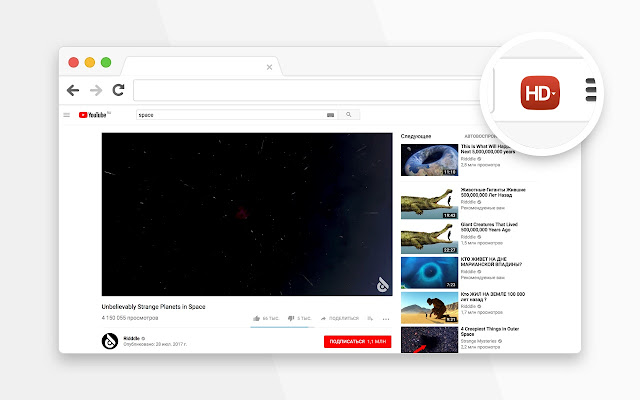Screen dimensions: 640x400
Task: Open 'Кто ЖИЛ НА ЗЕМЛЕ 100 000' title
Action: pyautogui.click(x=493, y=297)
